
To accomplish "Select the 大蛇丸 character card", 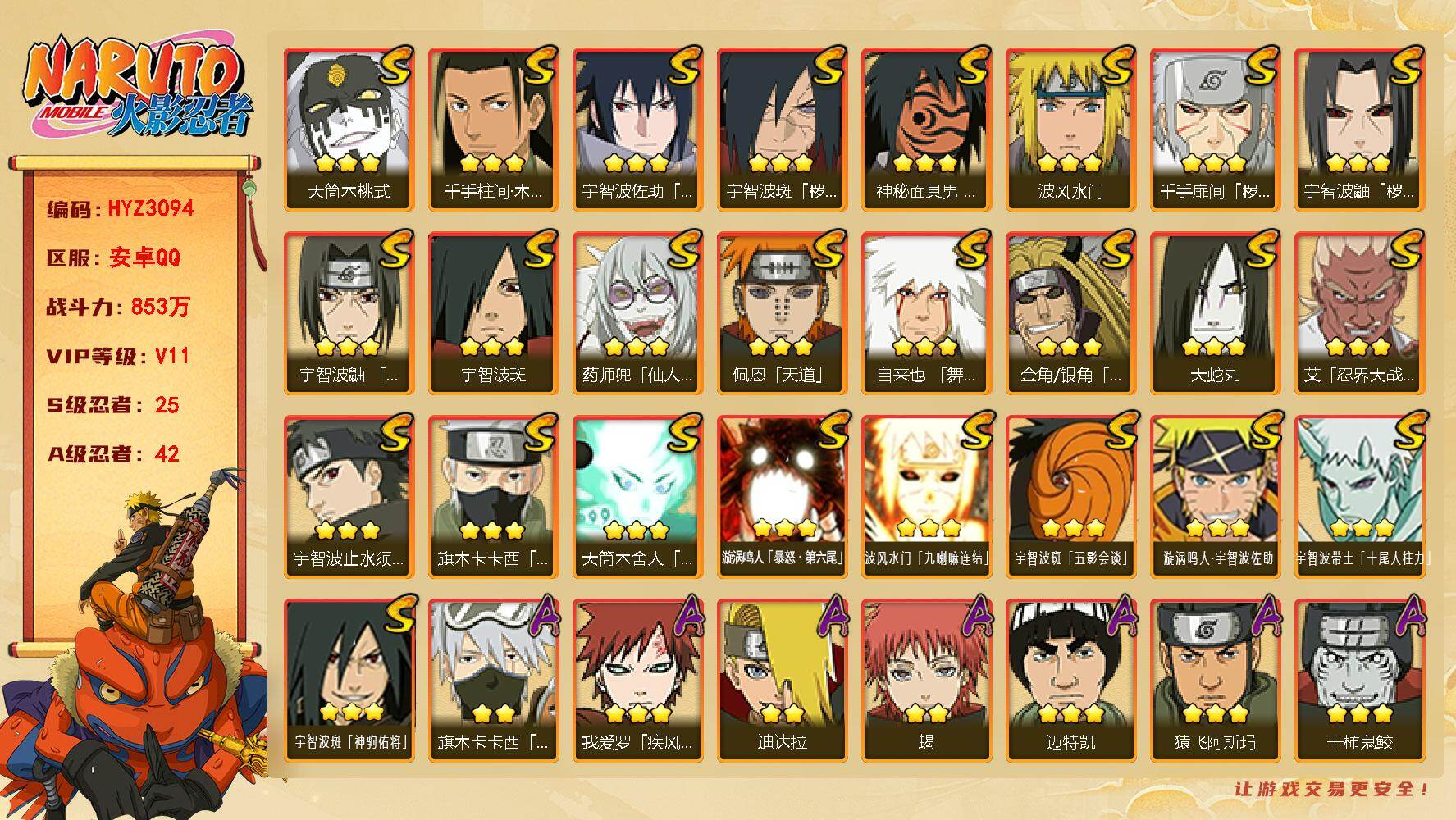I will point(1215,312).
